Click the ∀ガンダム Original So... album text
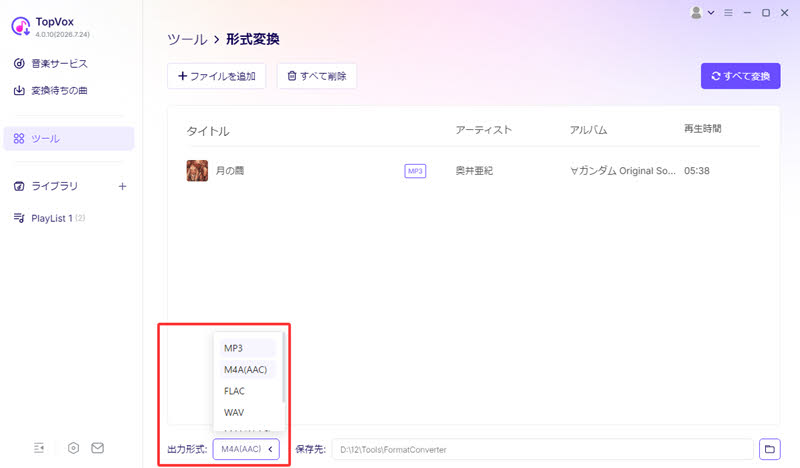The image size is (800, 468). click(x=622, y=170)
